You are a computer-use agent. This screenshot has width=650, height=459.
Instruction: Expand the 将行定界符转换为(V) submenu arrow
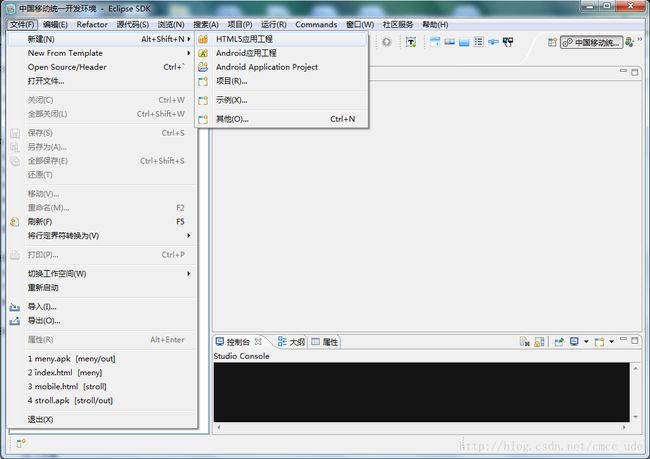click(189, 236)
